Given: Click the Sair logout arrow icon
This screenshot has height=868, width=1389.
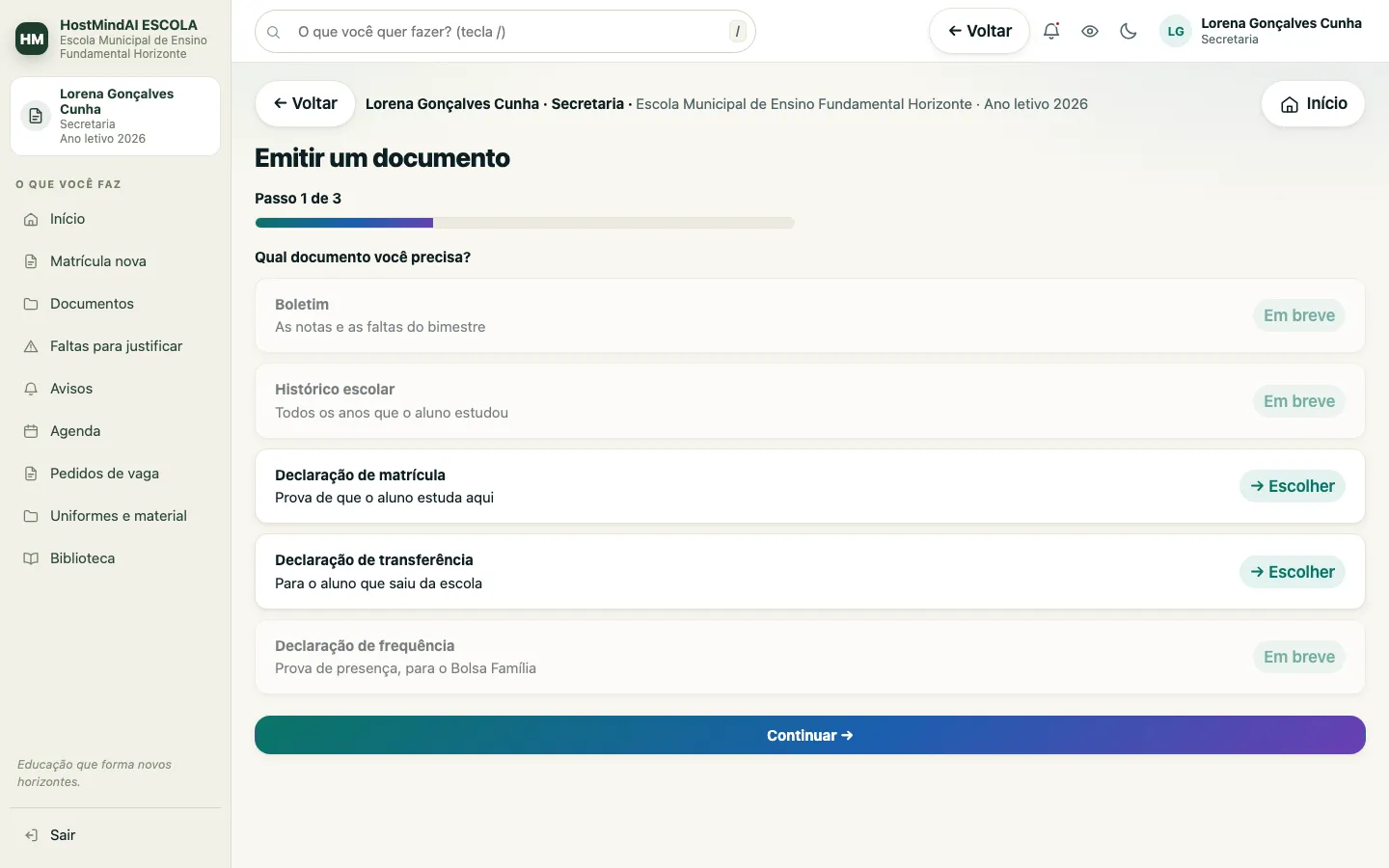Looking at the screenshot, I should pos(31,835).
